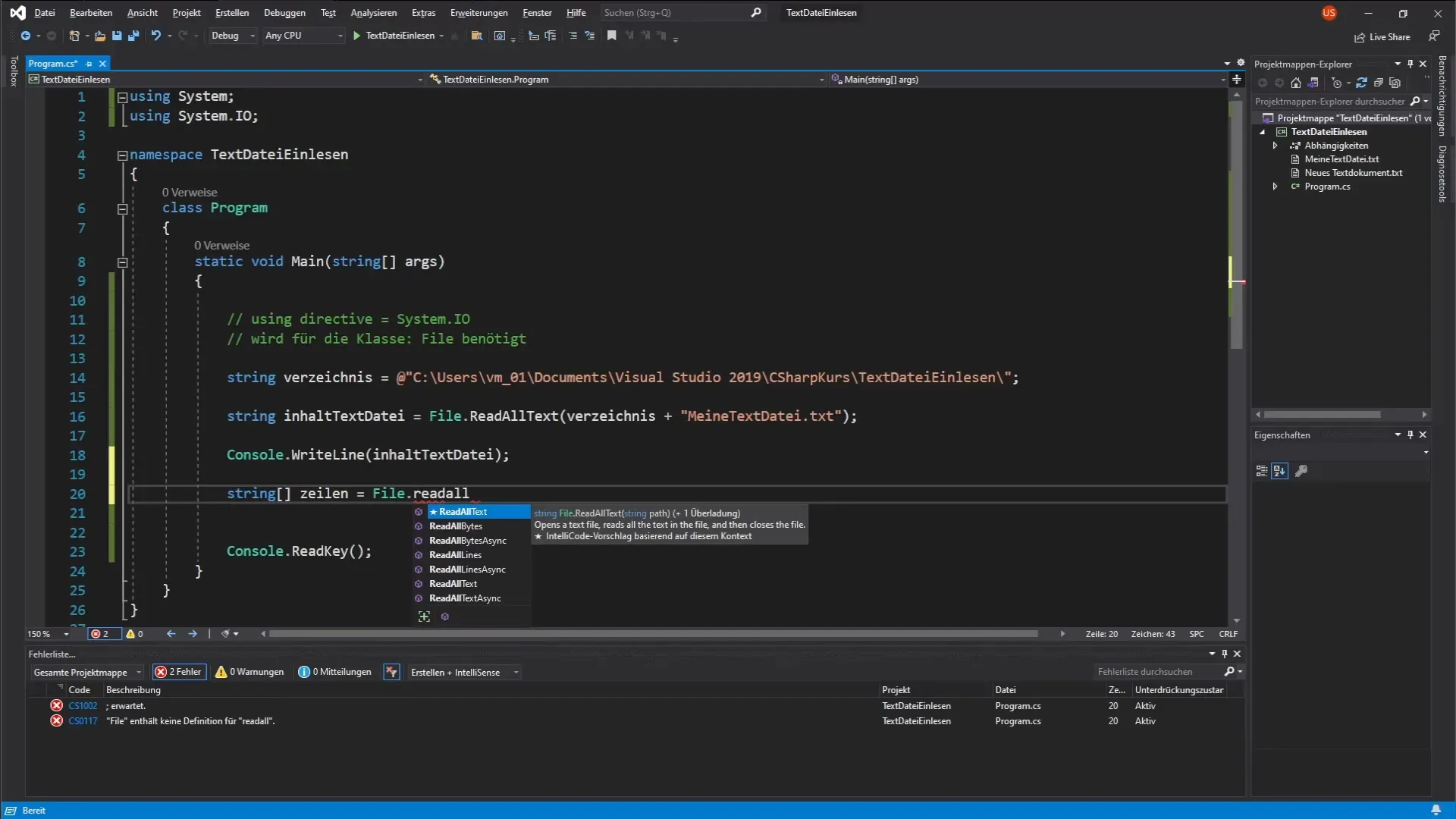Collapse the class Program outline block
Image resolution: width=1456 pixels, height=819 pixels.
(x=122, y=209)
